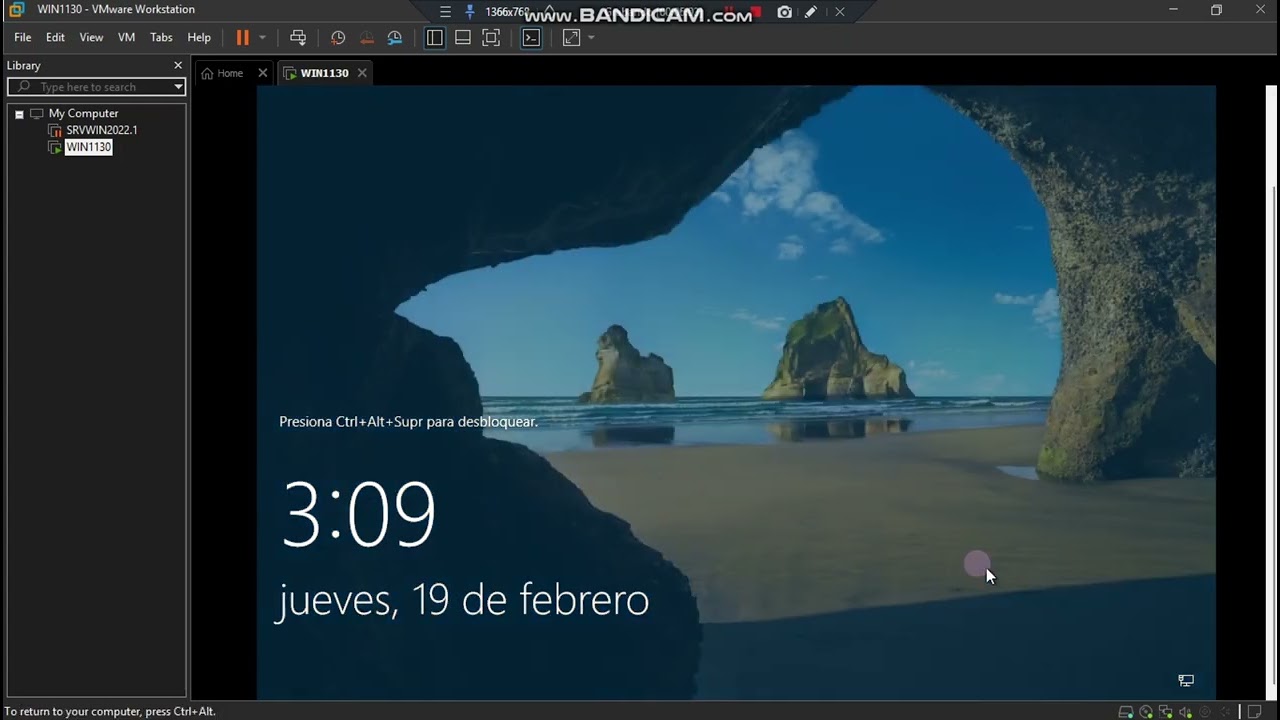The width and height of the screenshot is (1280, 720).
Task: Open the Help menu
Action: pos(199,37)
